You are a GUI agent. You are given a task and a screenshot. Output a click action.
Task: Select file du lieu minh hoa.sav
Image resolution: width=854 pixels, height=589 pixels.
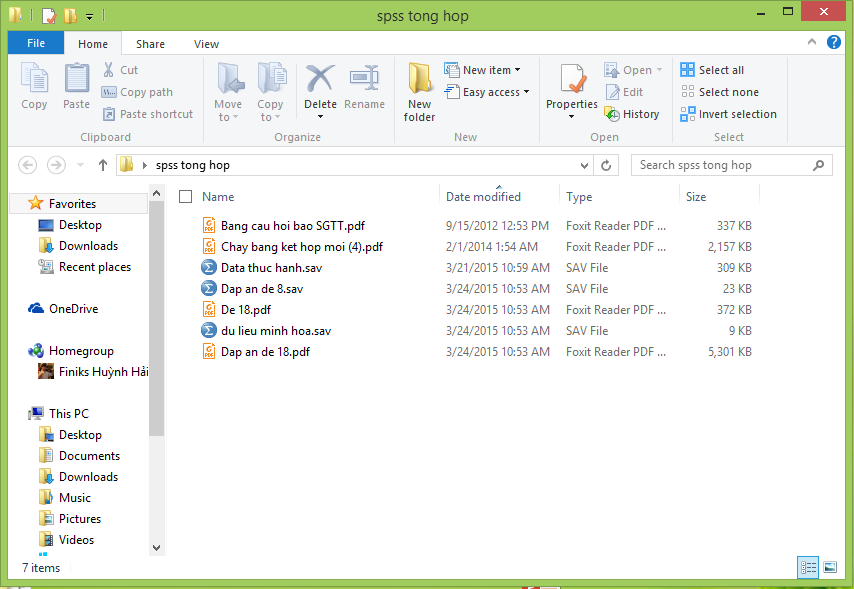(276, 331)
